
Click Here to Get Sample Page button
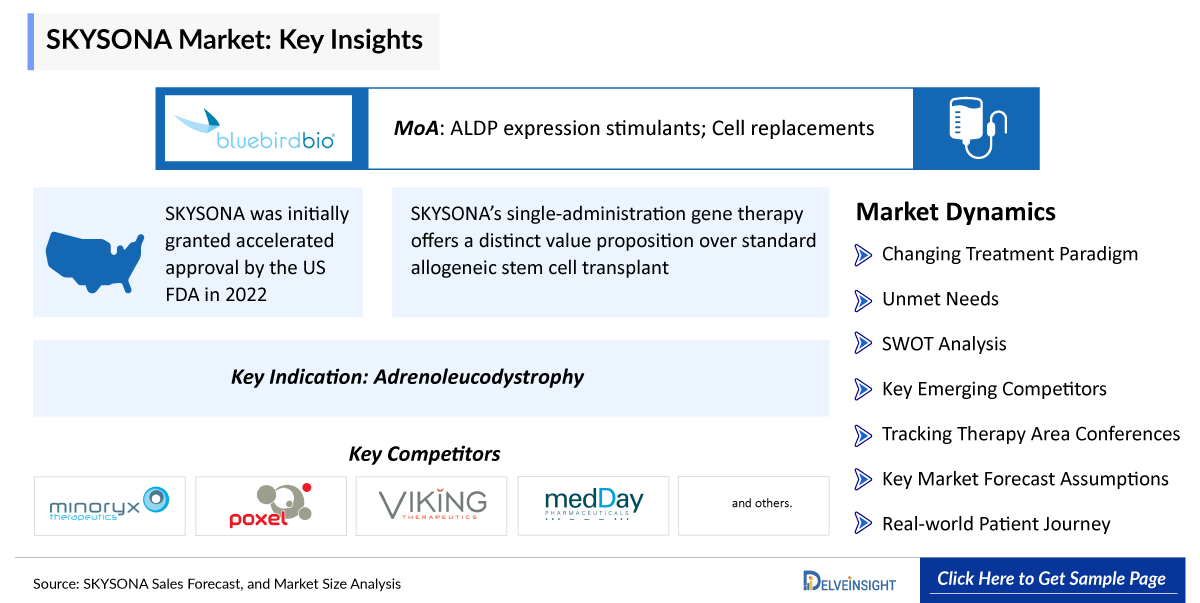(1052, 579)
